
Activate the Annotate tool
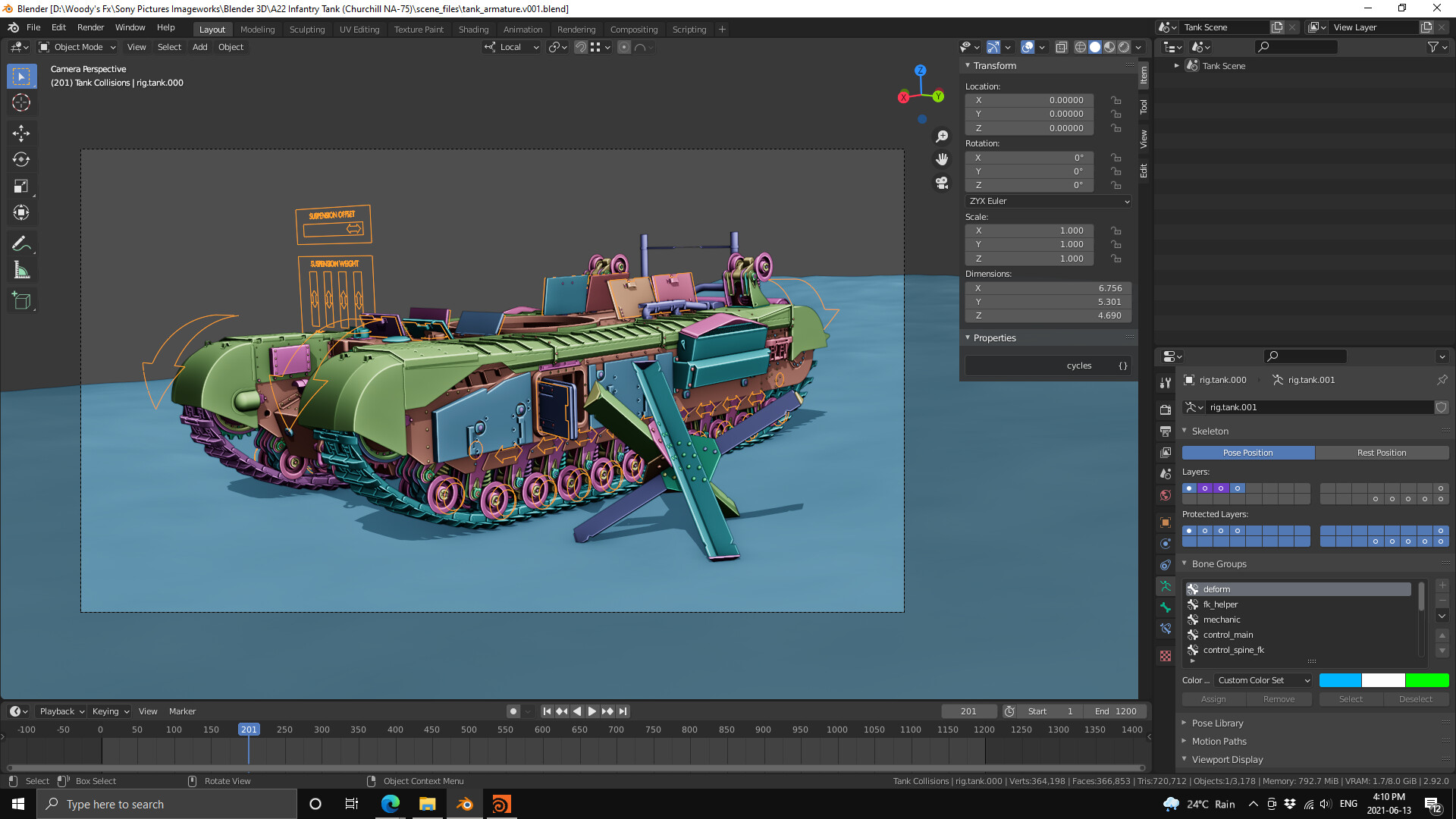point(21,243)
